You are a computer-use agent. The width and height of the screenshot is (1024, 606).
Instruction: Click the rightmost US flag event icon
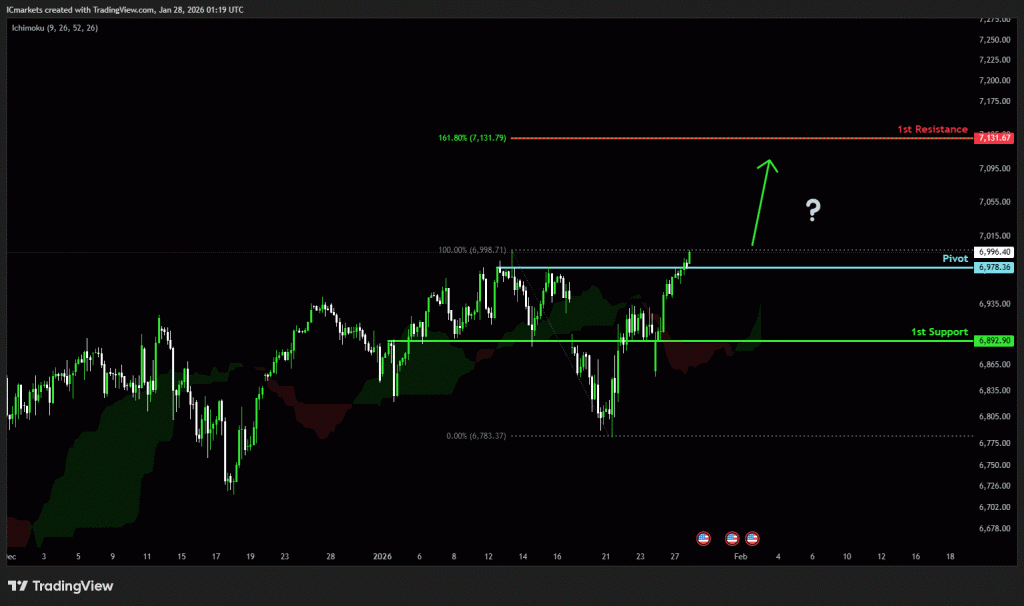tap(752, 538)
